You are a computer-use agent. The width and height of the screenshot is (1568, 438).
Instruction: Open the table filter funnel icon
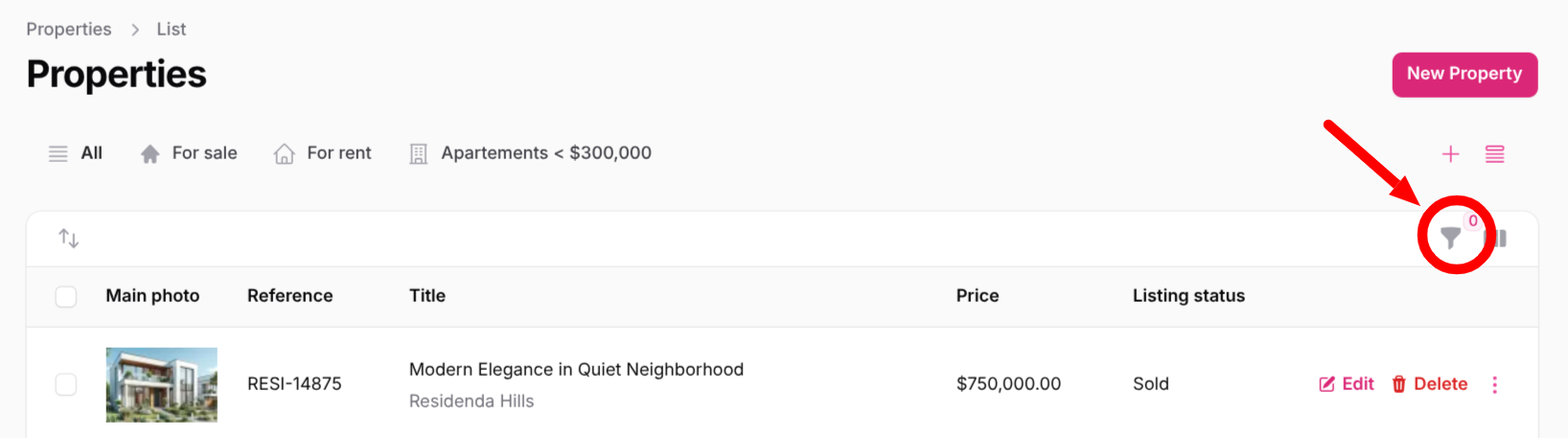tap(1450, 239)
